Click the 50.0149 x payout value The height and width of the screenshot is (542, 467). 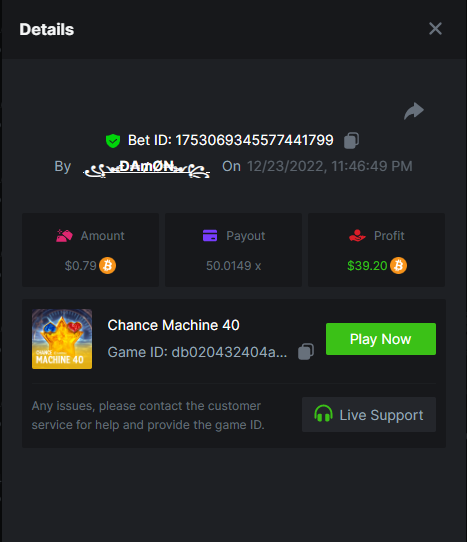point(233,266)
